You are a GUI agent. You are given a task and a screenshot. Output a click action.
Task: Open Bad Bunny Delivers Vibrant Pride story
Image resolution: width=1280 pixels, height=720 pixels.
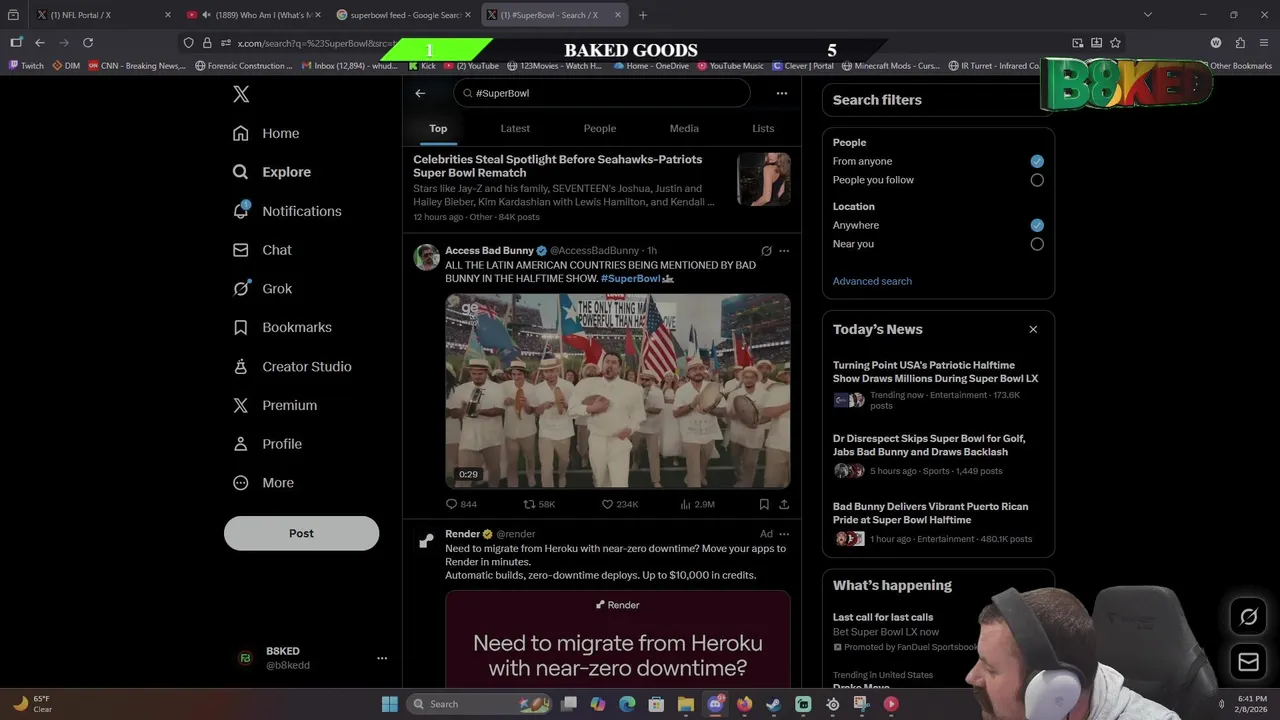pyautogui.click(x=930, y=513)
